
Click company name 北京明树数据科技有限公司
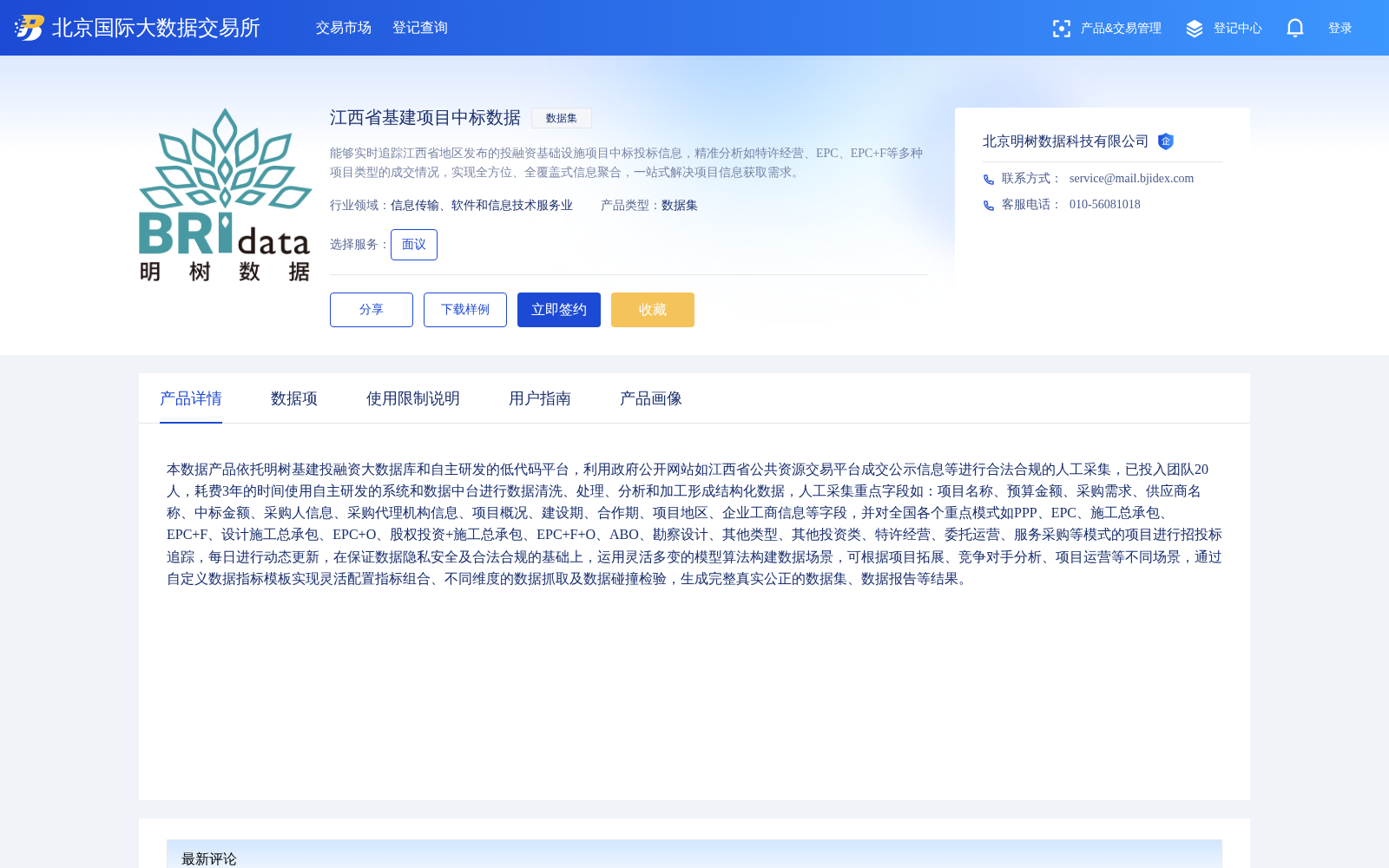tap(1066, 141)
